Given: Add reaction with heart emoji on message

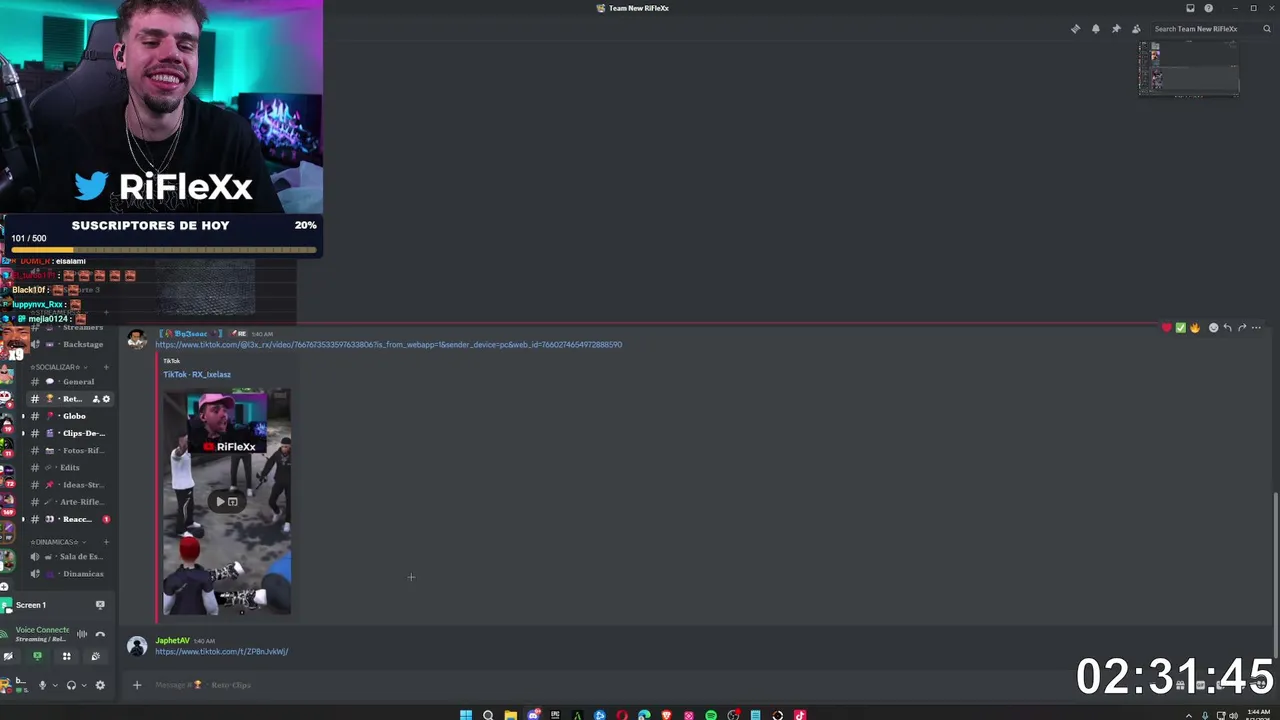Looking at the screenshot, I should pos(1166,328).
